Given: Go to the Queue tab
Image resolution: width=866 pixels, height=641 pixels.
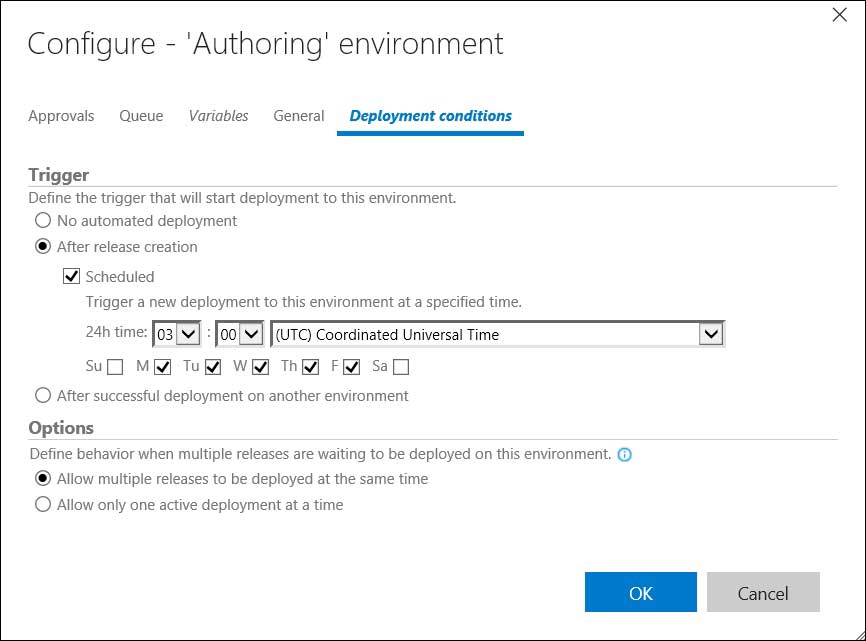Looking at the screenshot, I should [x=141, y=116].
